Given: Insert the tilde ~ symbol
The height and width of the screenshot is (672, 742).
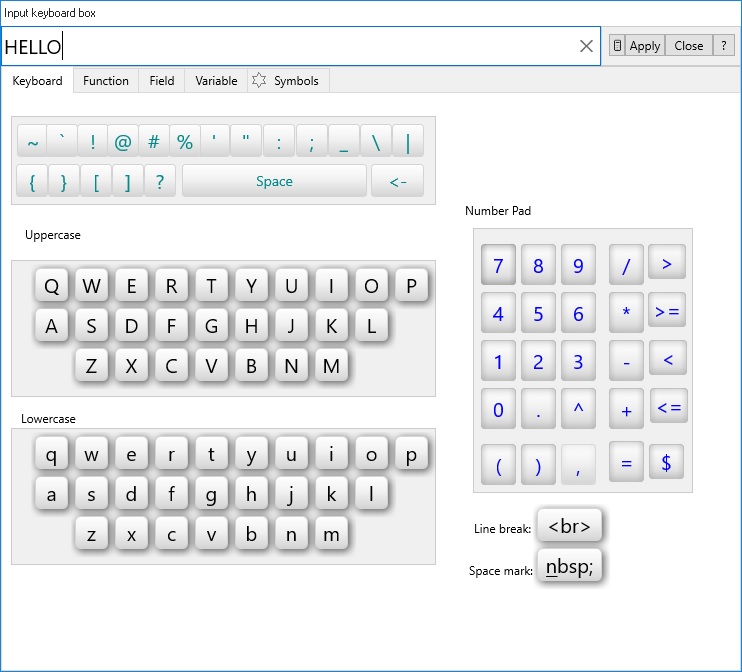Looking at the screenshot, I should [x=32, y=141].
